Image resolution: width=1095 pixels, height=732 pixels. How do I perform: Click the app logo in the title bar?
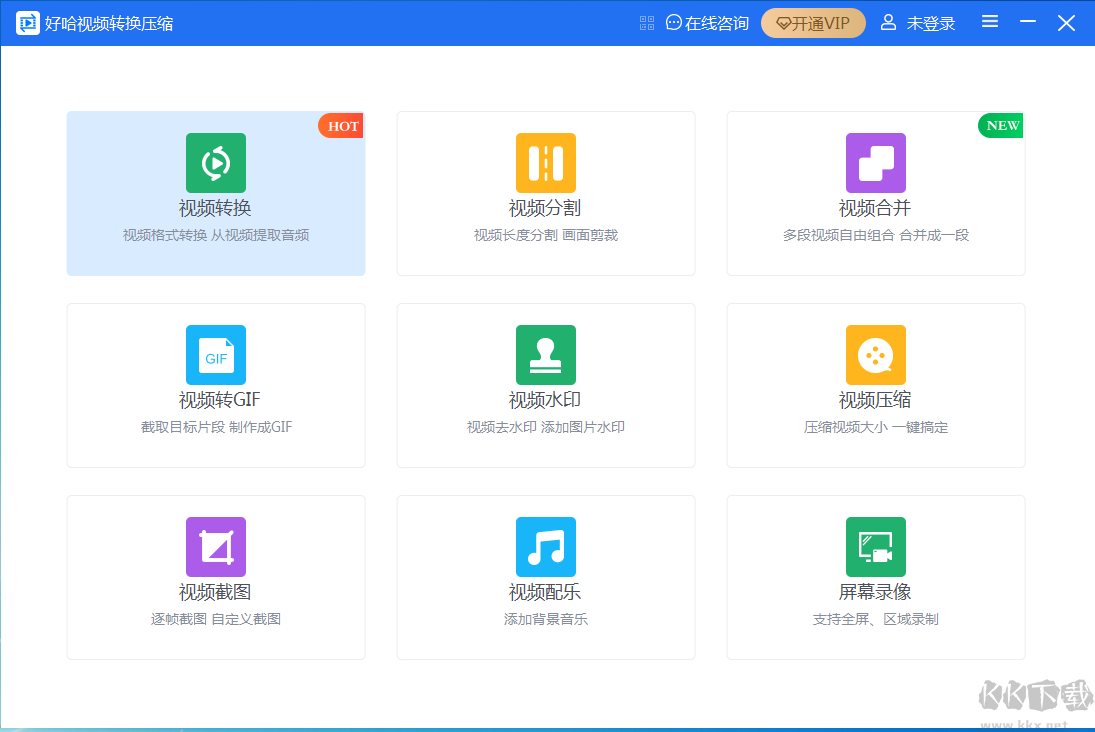click(26, 22)
